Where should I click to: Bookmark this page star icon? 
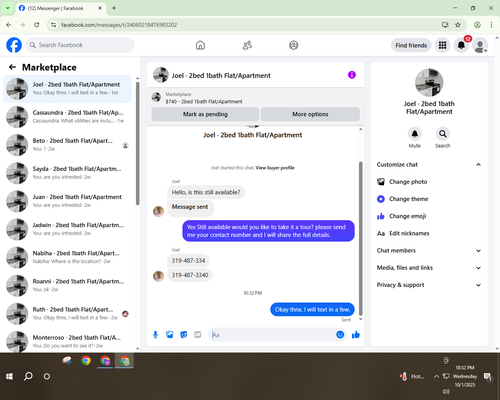click(x=458, y=25)
